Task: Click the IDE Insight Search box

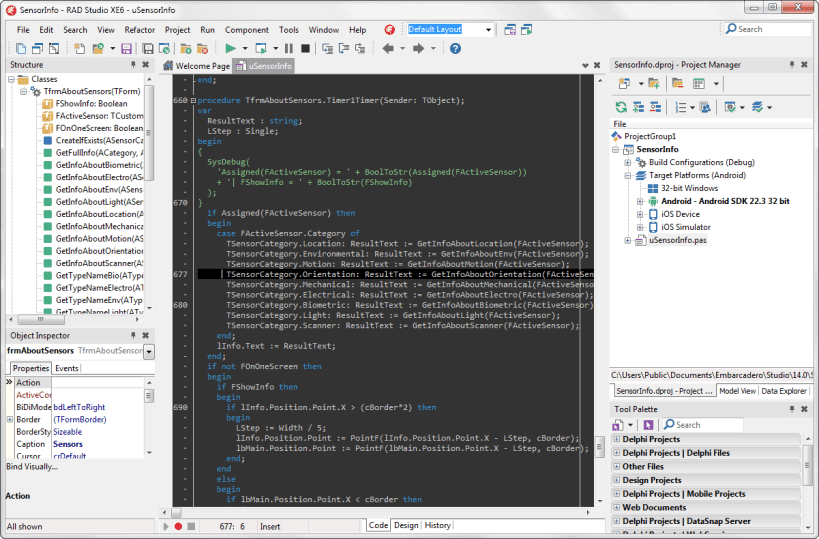Action: (768, 29)
